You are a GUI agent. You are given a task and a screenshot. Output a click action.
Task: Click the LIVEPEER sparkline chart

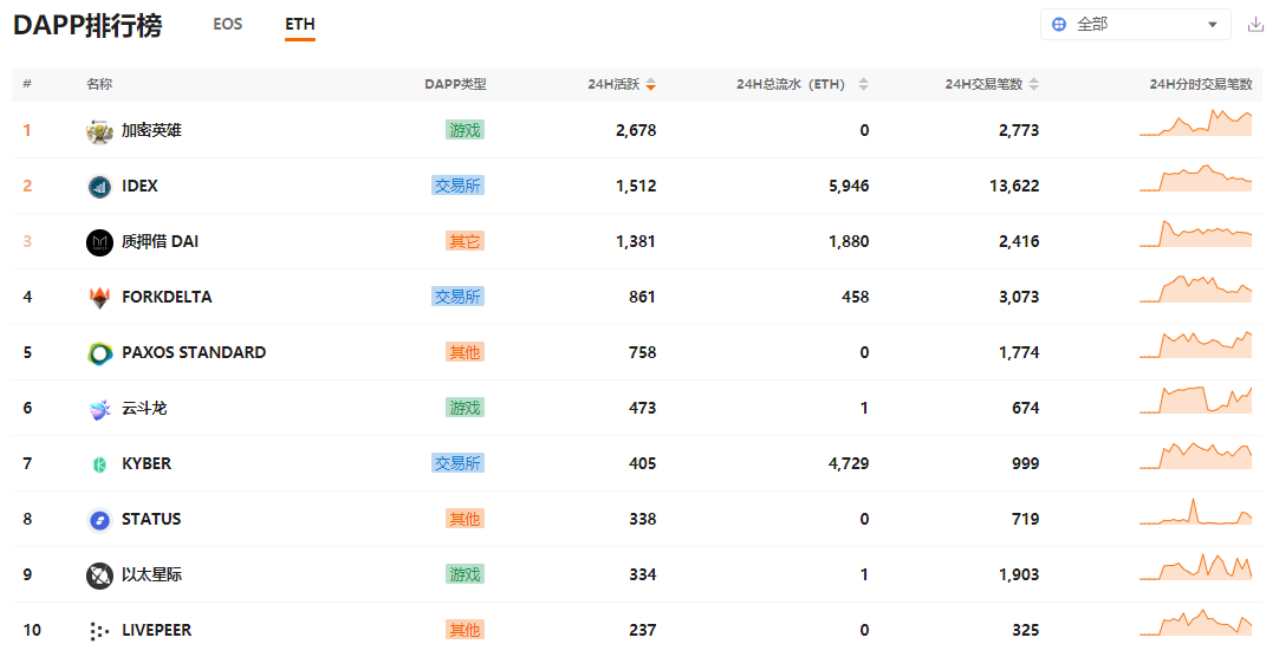click(x=1196, y=622)
